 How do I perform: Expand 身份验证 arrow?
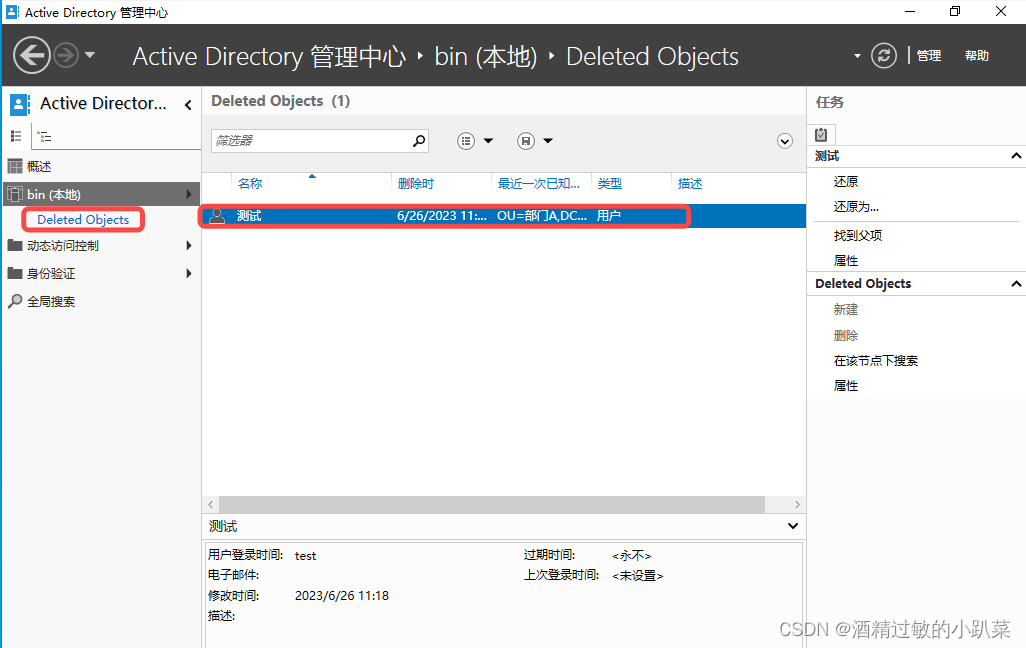[188, 273]
